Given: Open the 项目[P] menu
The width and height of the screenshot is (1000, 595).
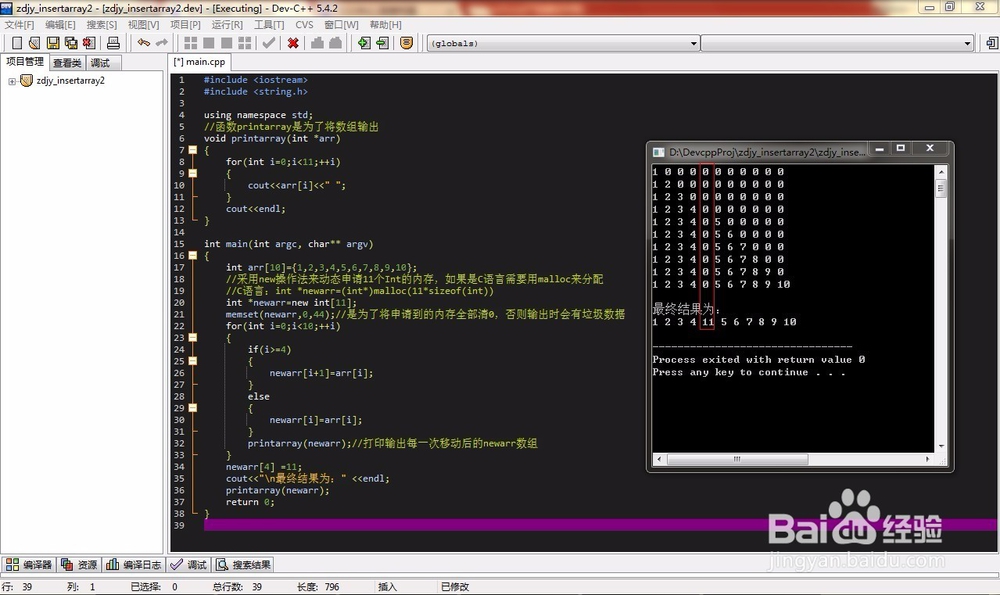Looking at the screenshot, I should coord(186,25).
